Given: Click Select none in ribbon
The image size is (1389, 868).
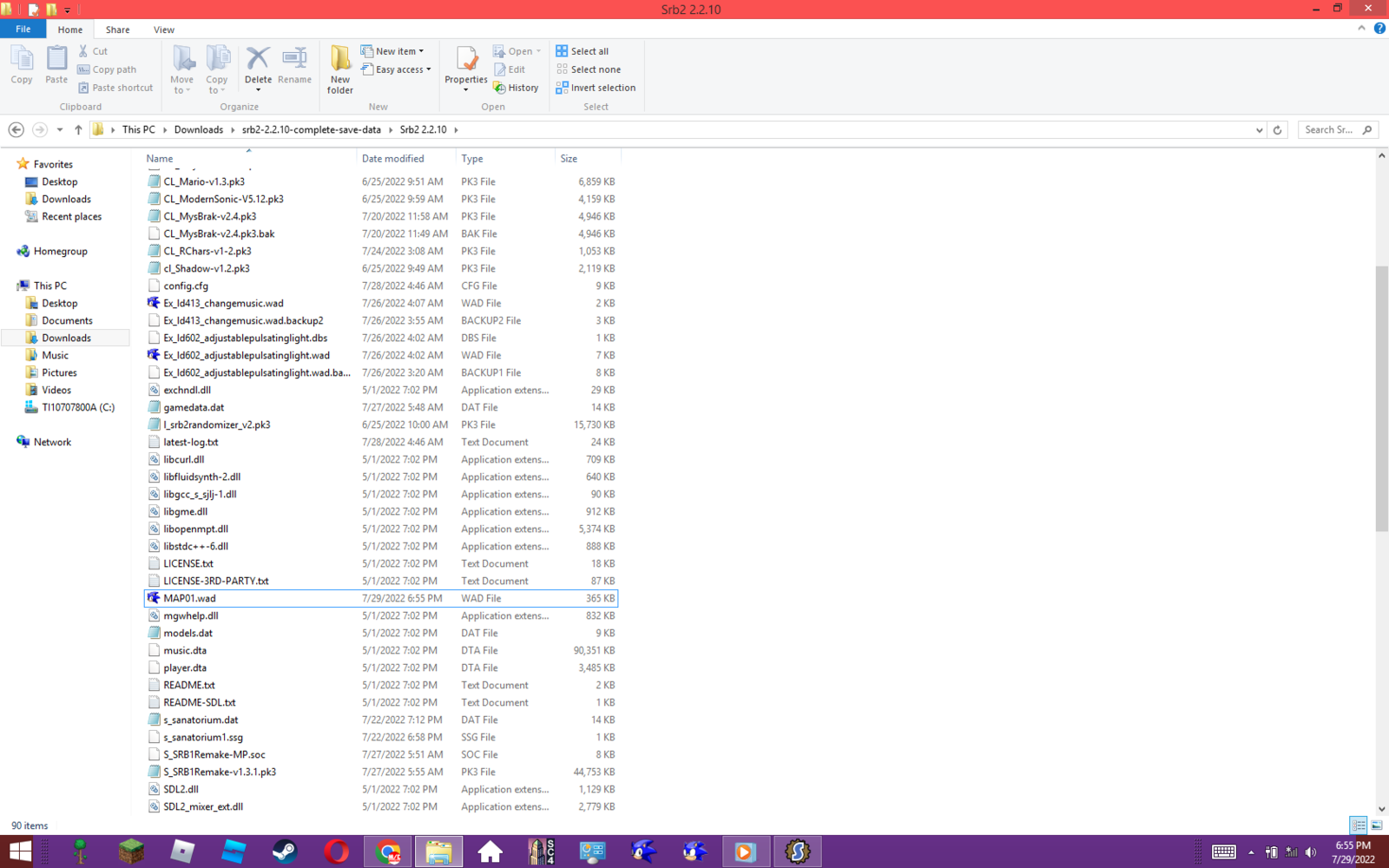Looking at the screenshot, I should tap(588, 69).
